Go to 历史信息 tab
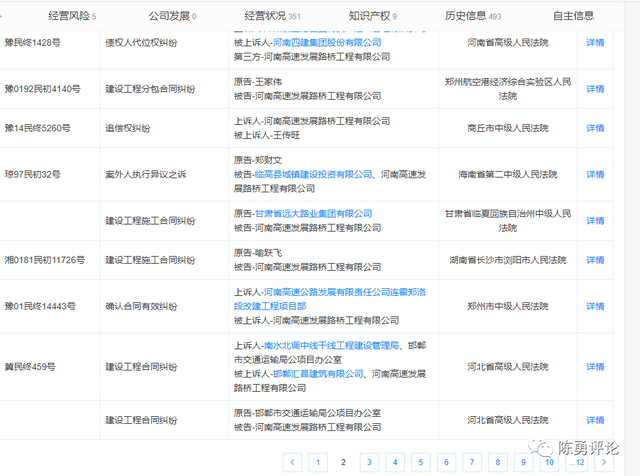Image resolution: width=640 pixels, height=476 pixels. [x=473, y=16]
